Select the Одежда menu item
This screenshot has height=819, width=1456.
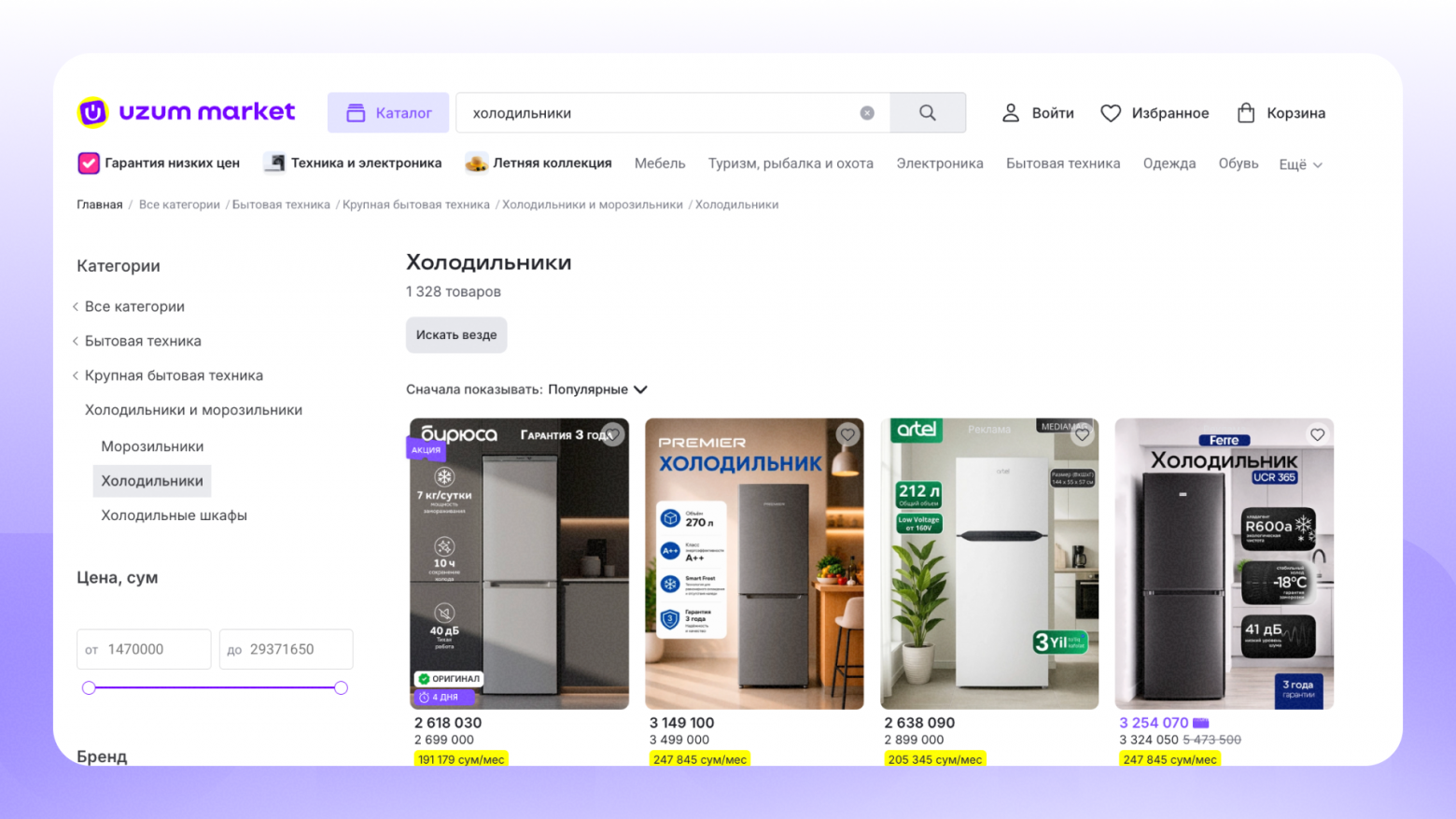[1169, 163]
